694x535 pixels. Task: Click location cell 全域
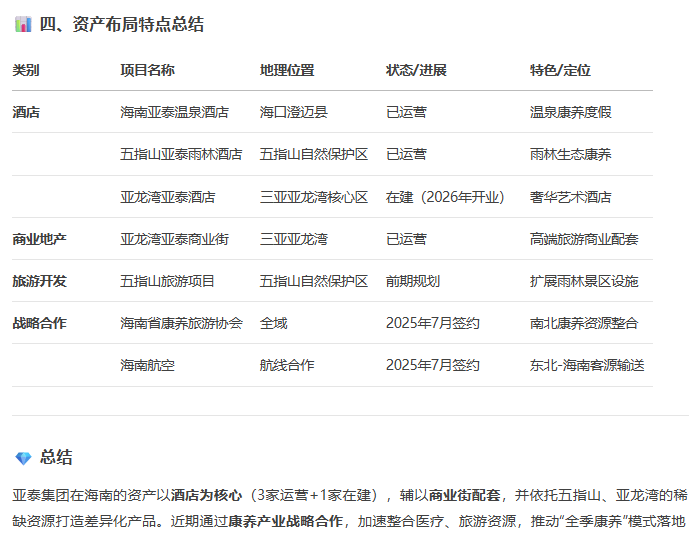pyautogui.click(x=274, y=323)
